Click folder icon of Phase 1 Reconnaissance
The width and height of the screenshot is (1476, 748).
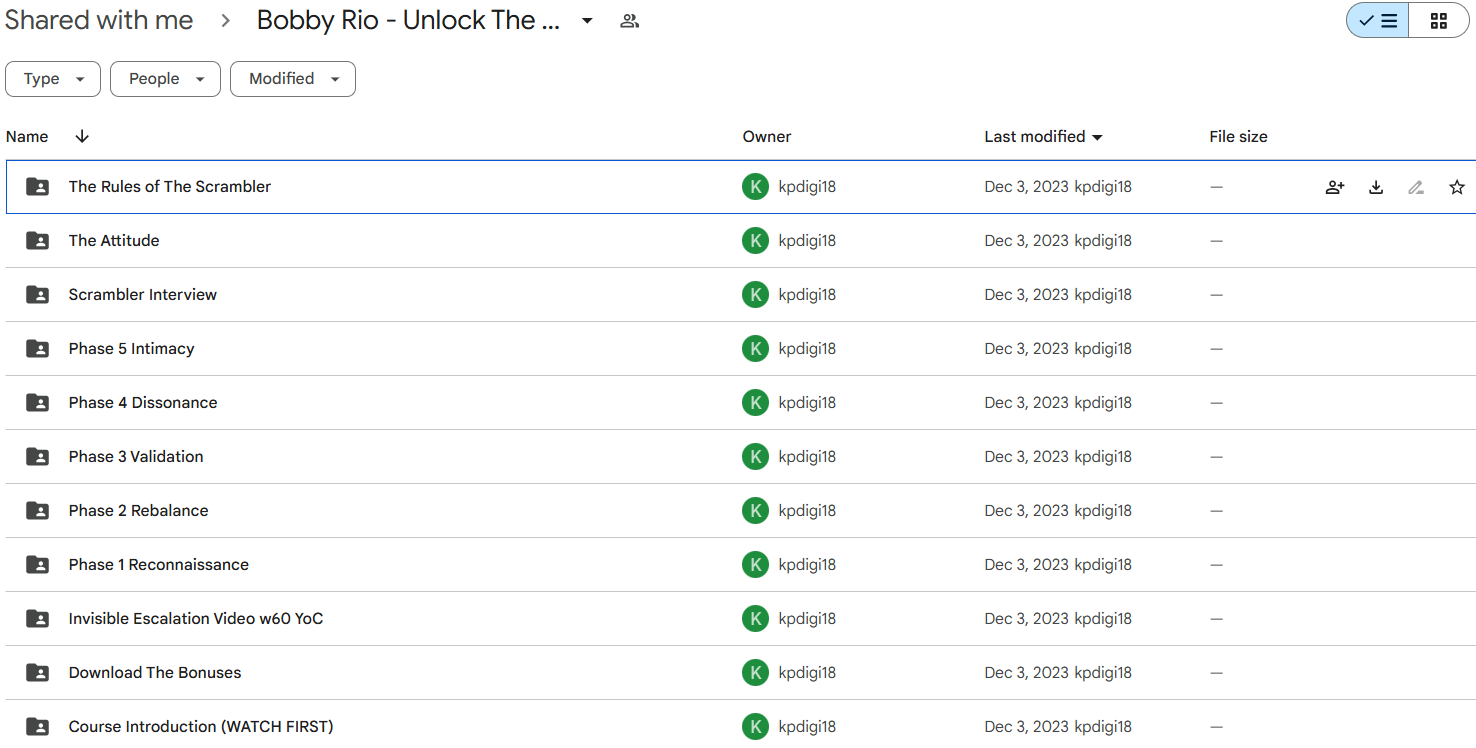[37, 565]
